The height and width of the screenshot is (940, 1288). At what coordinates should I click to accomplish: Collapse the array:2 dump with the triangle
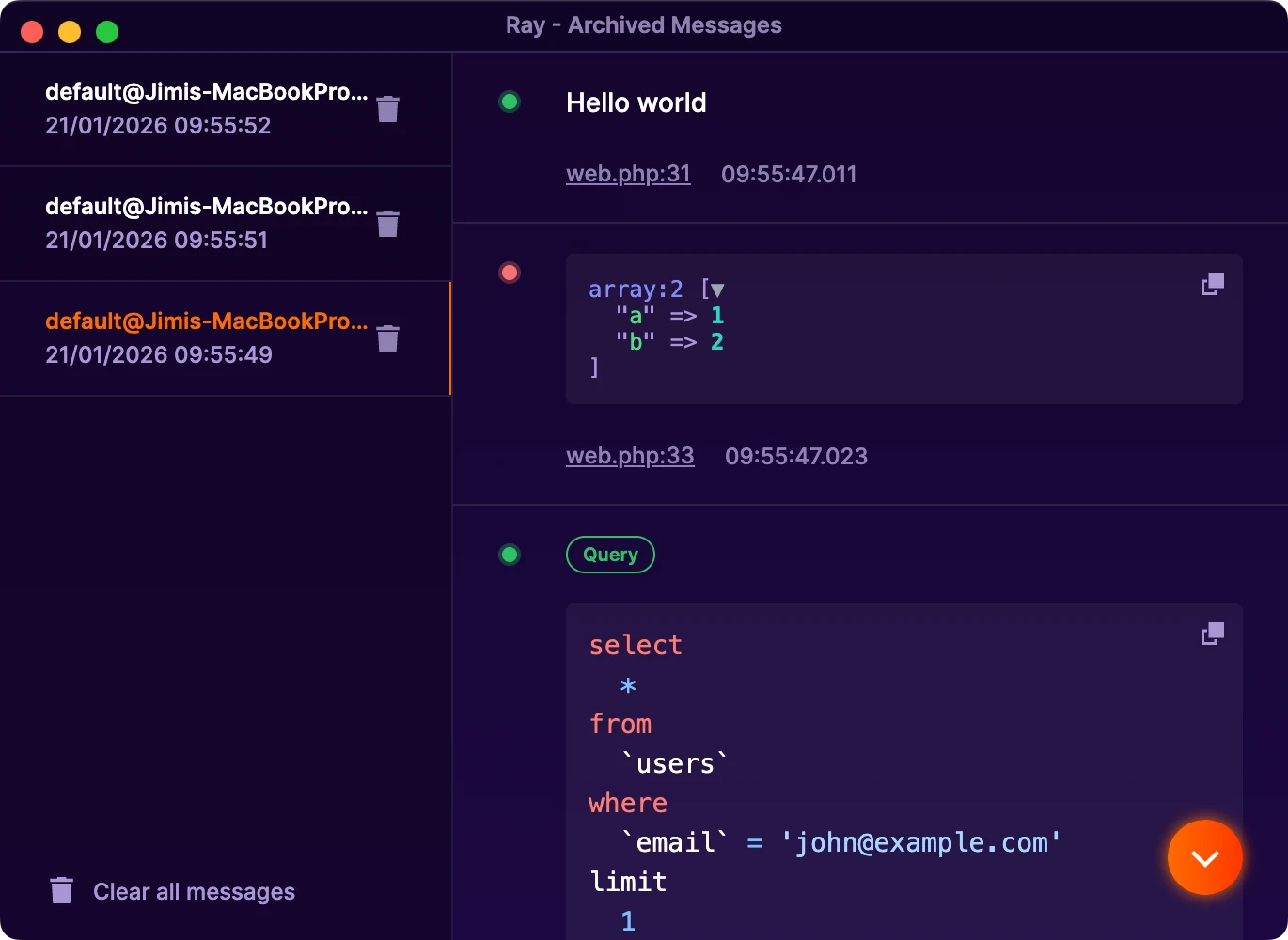717,290
